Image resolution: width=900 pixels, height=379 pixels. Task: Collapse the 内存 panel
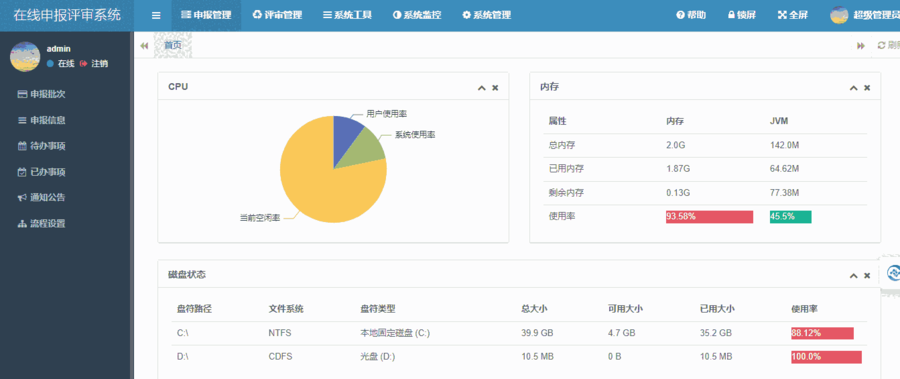(x=854, y=88)
